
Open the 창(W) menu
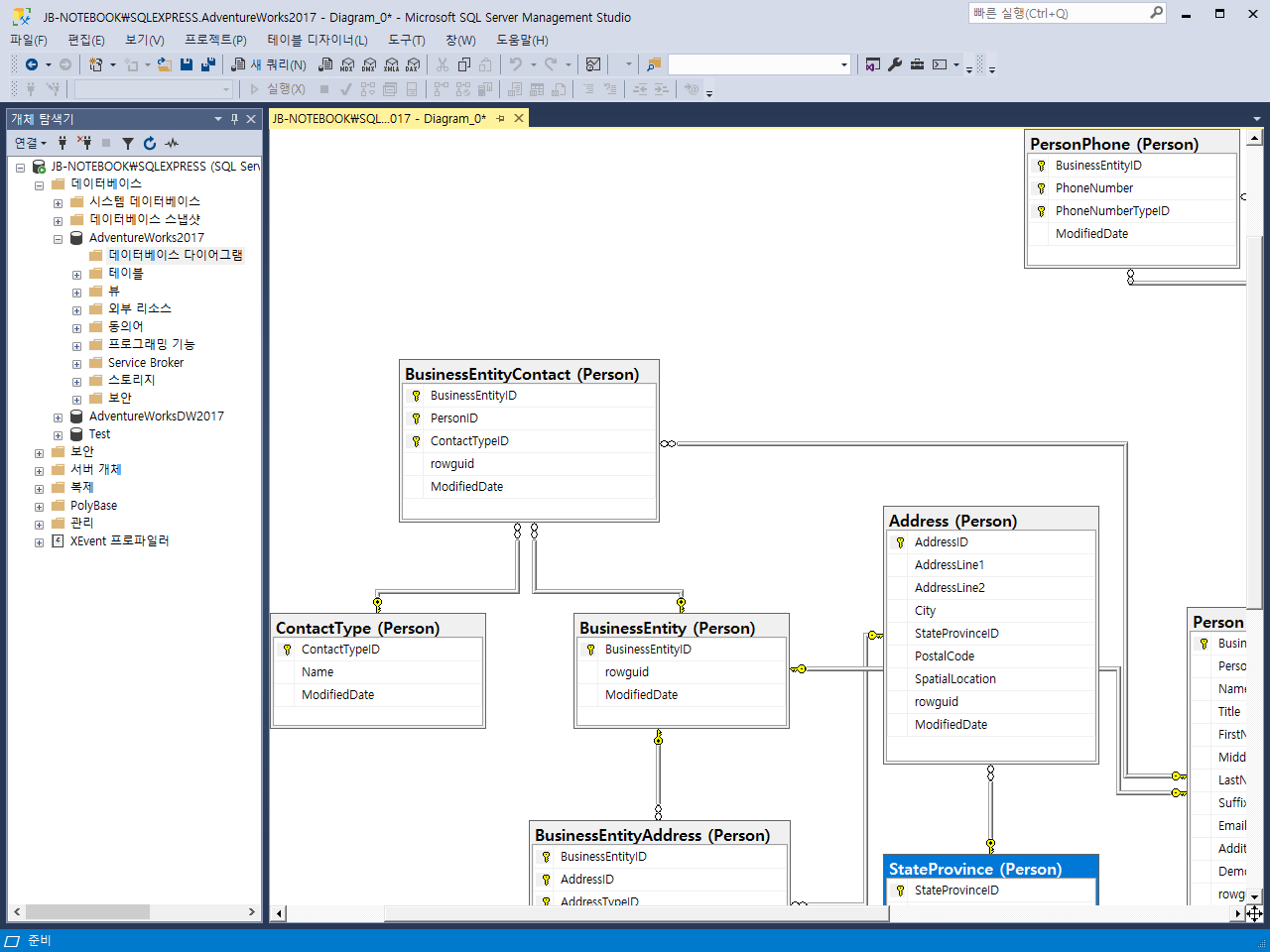pyautogui.click(x=460, y=40)
